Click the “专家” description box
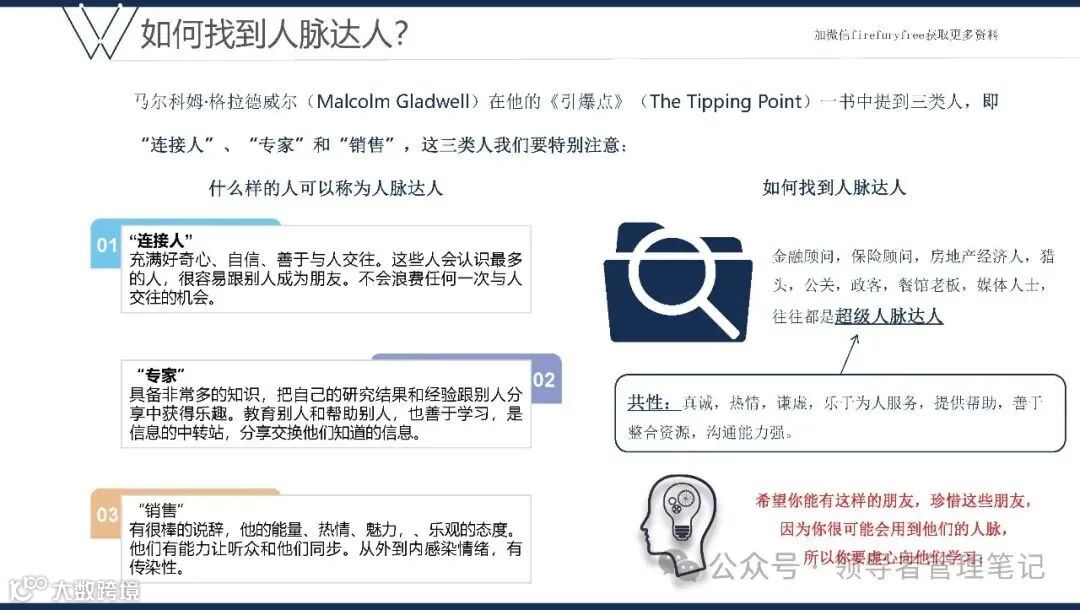1080x610 pixels. pos(326,403)
